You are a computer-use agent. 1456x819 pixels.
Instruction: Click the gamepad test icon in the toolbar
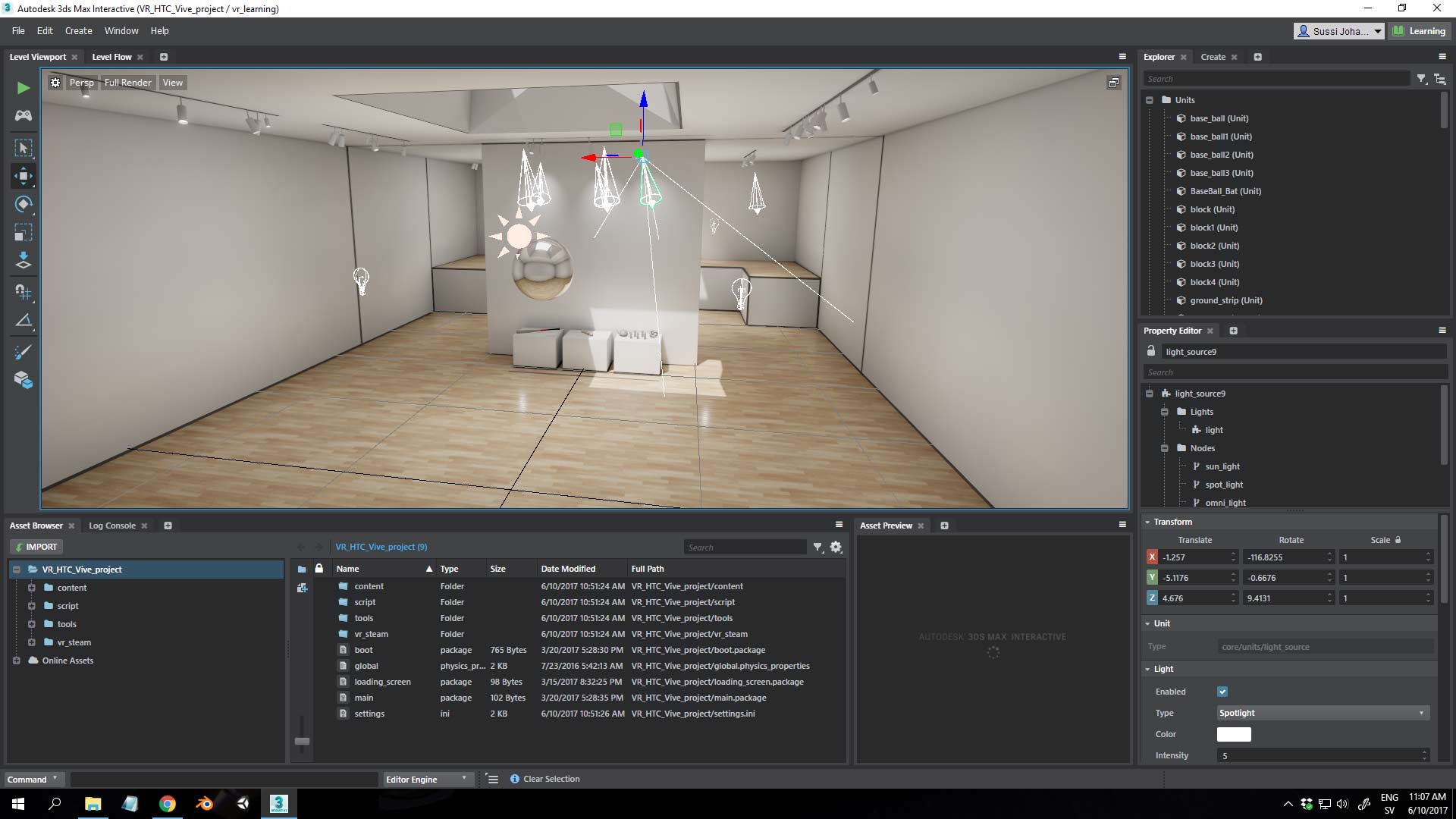[x=23, y=115]
